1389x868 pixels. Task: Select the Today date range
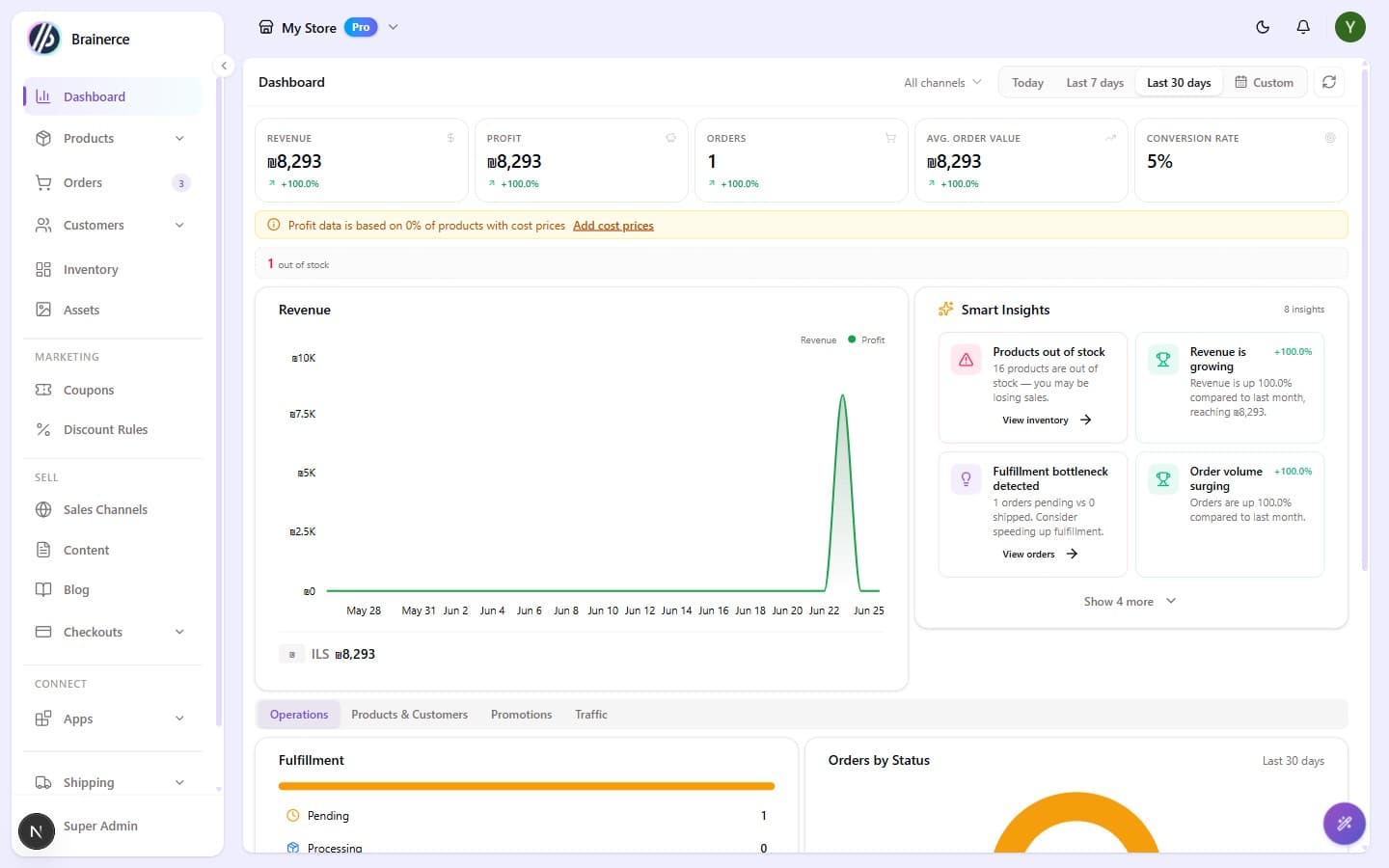[1027, 83]
